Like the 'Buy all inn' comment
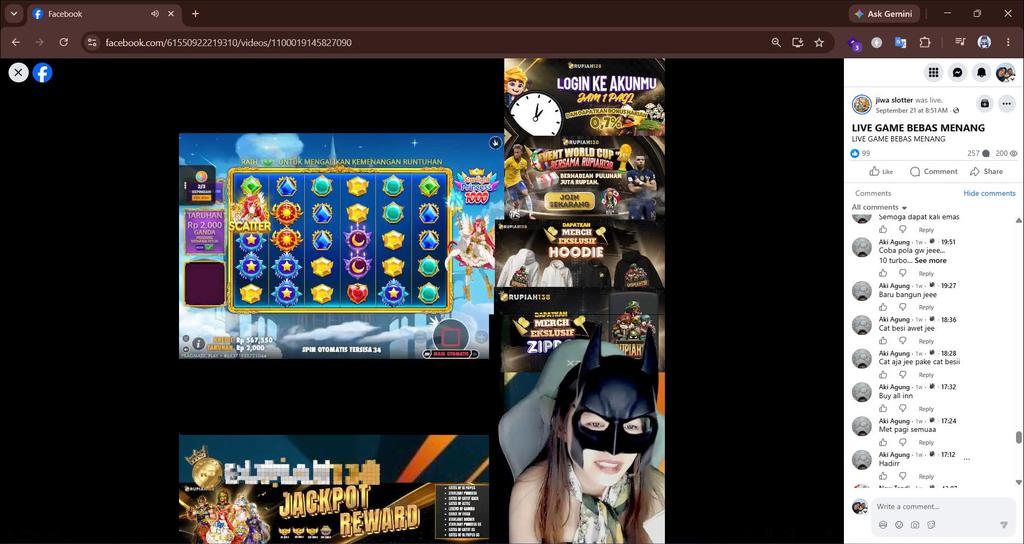This screenshot has width=1024, height=544. point(883,409)
